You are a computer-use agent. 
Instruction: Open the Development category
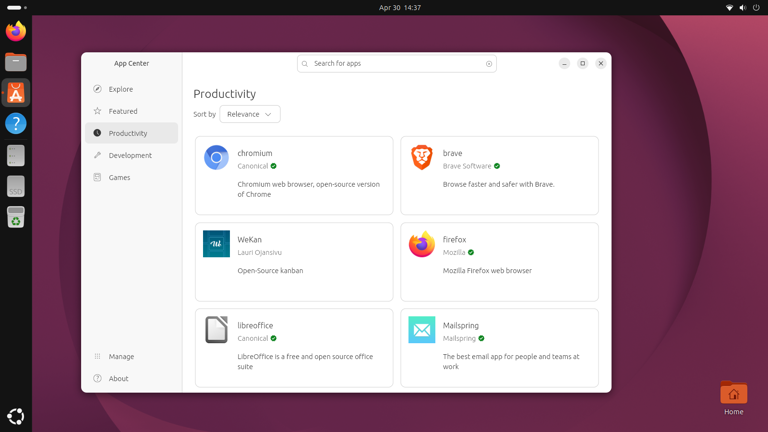pyautogui.click(x=131, y=155)
